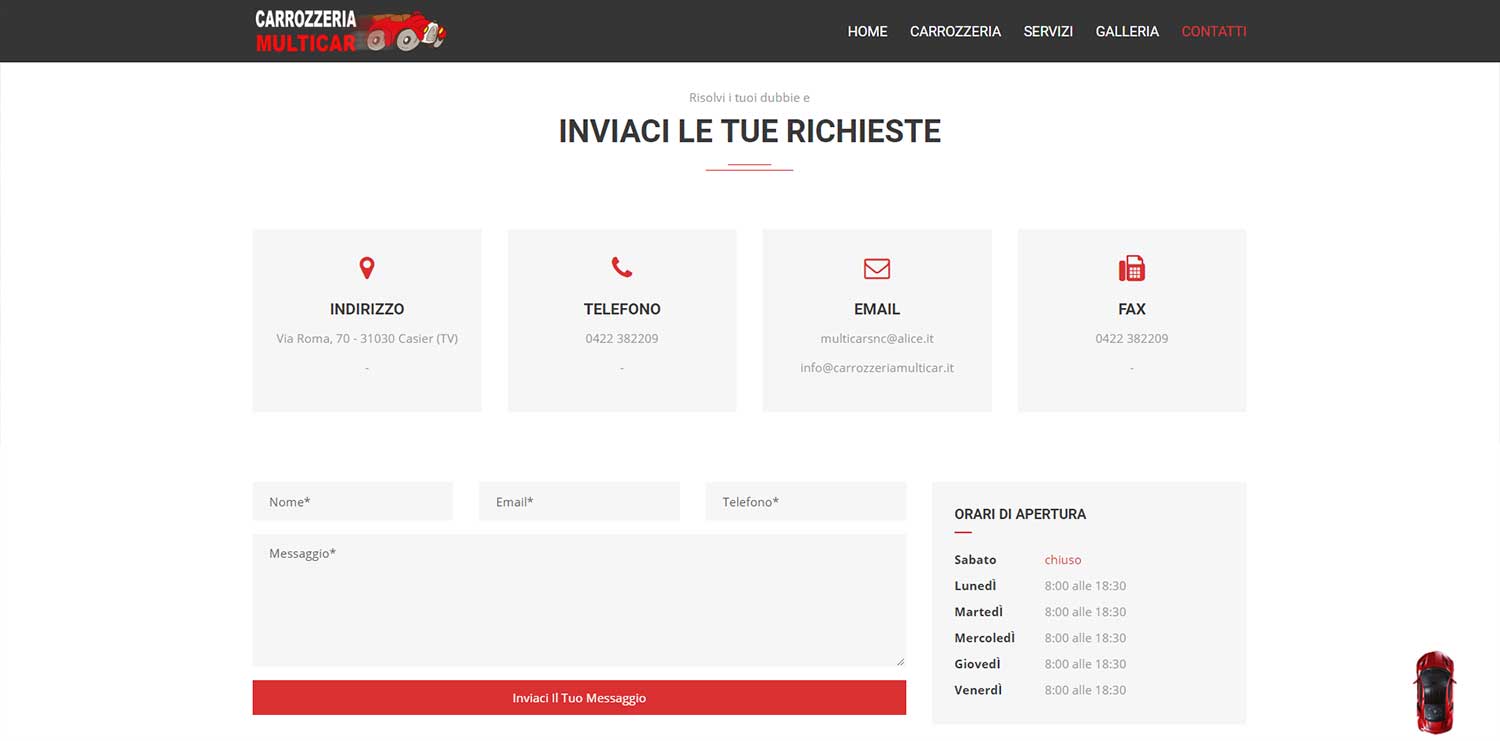Screen dimensions: 1500x741
Task: Click the red car scroll-to-top icon
Action: (x=1435, y=692)
